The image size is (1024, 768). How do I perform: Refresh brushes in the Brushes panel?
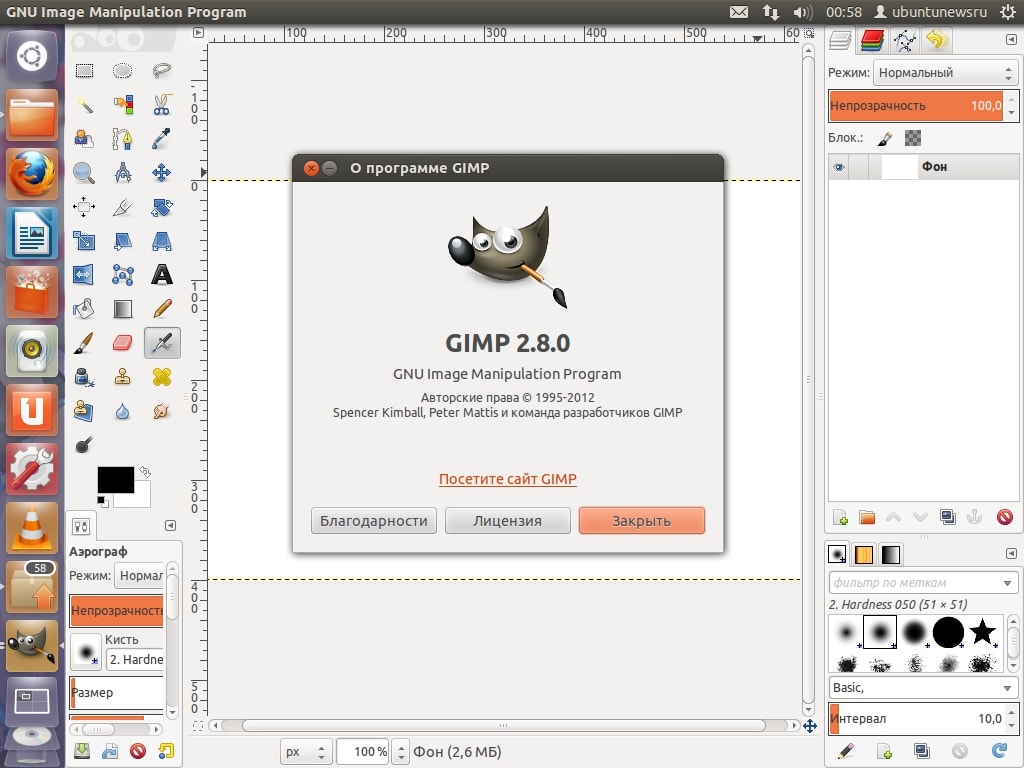999,751
